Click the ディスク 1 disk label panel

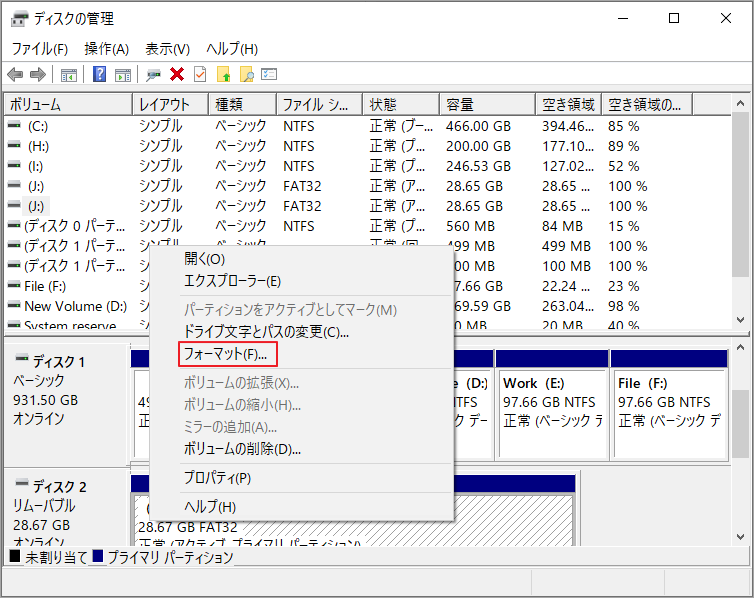click(x=66, y=404)
